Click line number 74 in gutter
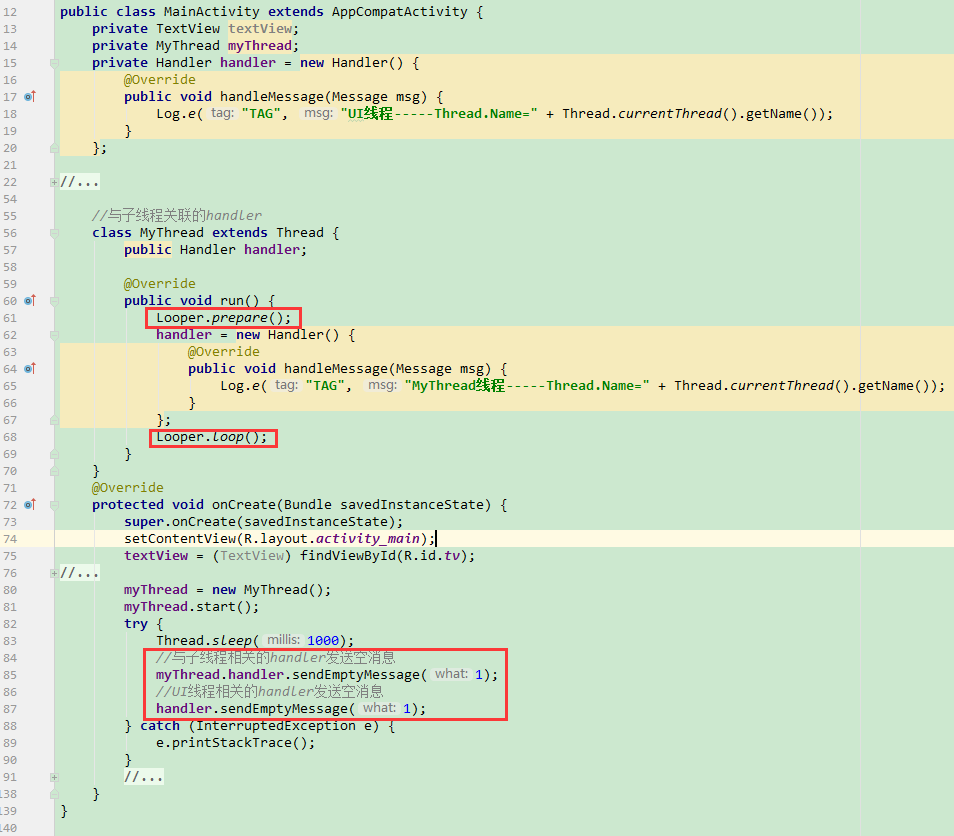This screenshot has width=954, height=836. (10, 538)
